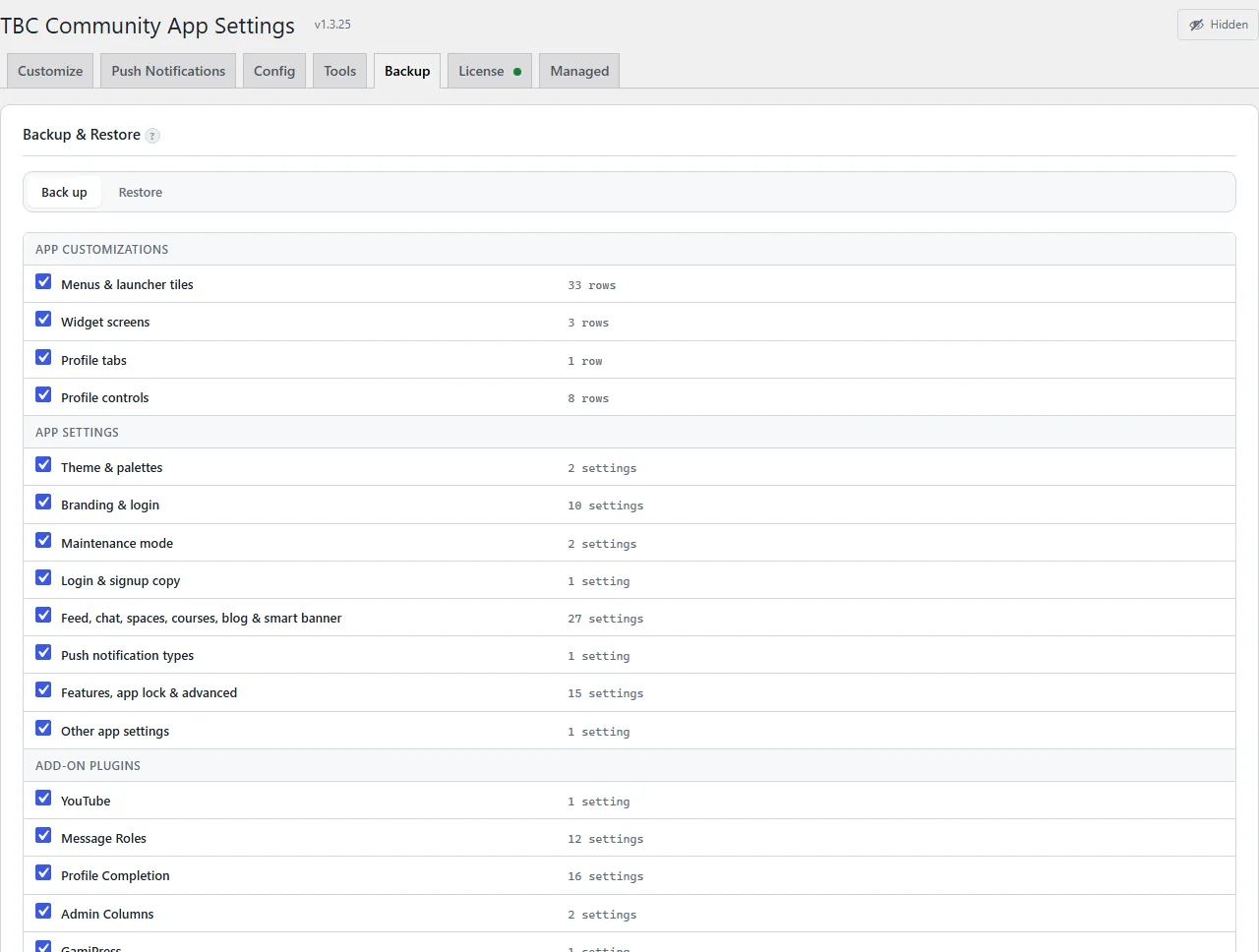1259x952 pixels.
Task: Toggle Login & signup copy checkbox
Action: tap(43, 577)
